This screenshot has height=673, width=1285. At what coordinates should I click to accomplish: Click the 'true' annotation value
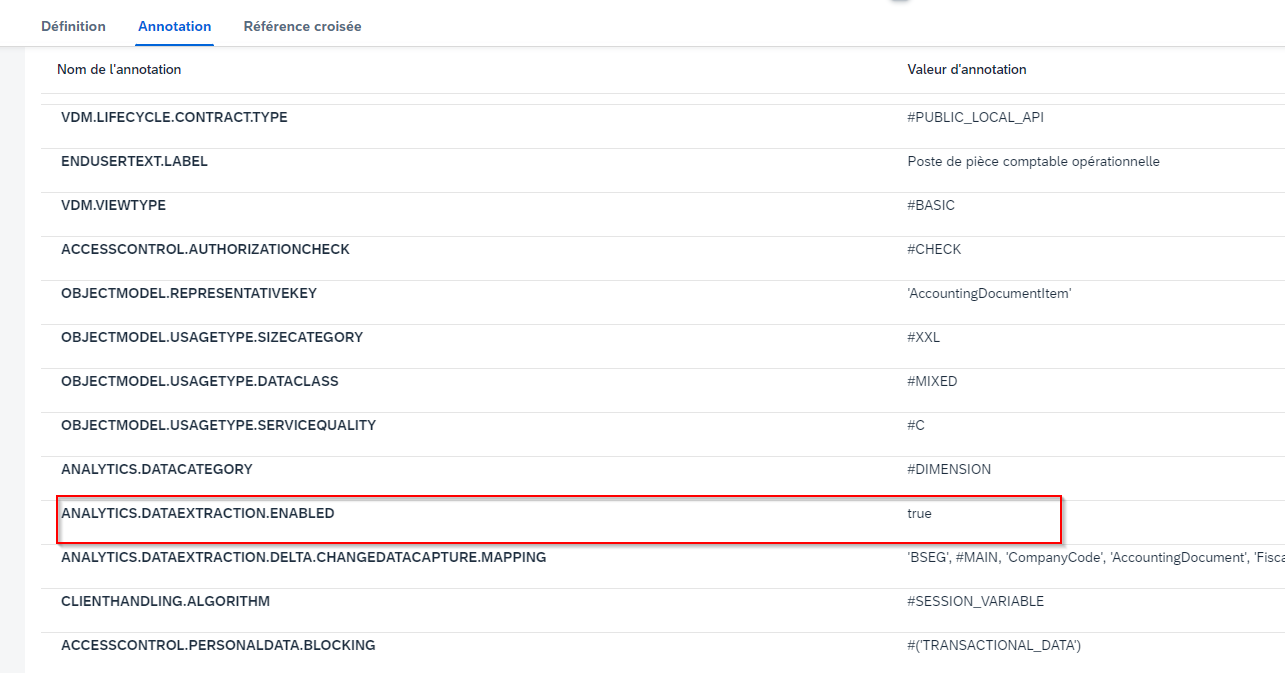[x=919, y=513]
